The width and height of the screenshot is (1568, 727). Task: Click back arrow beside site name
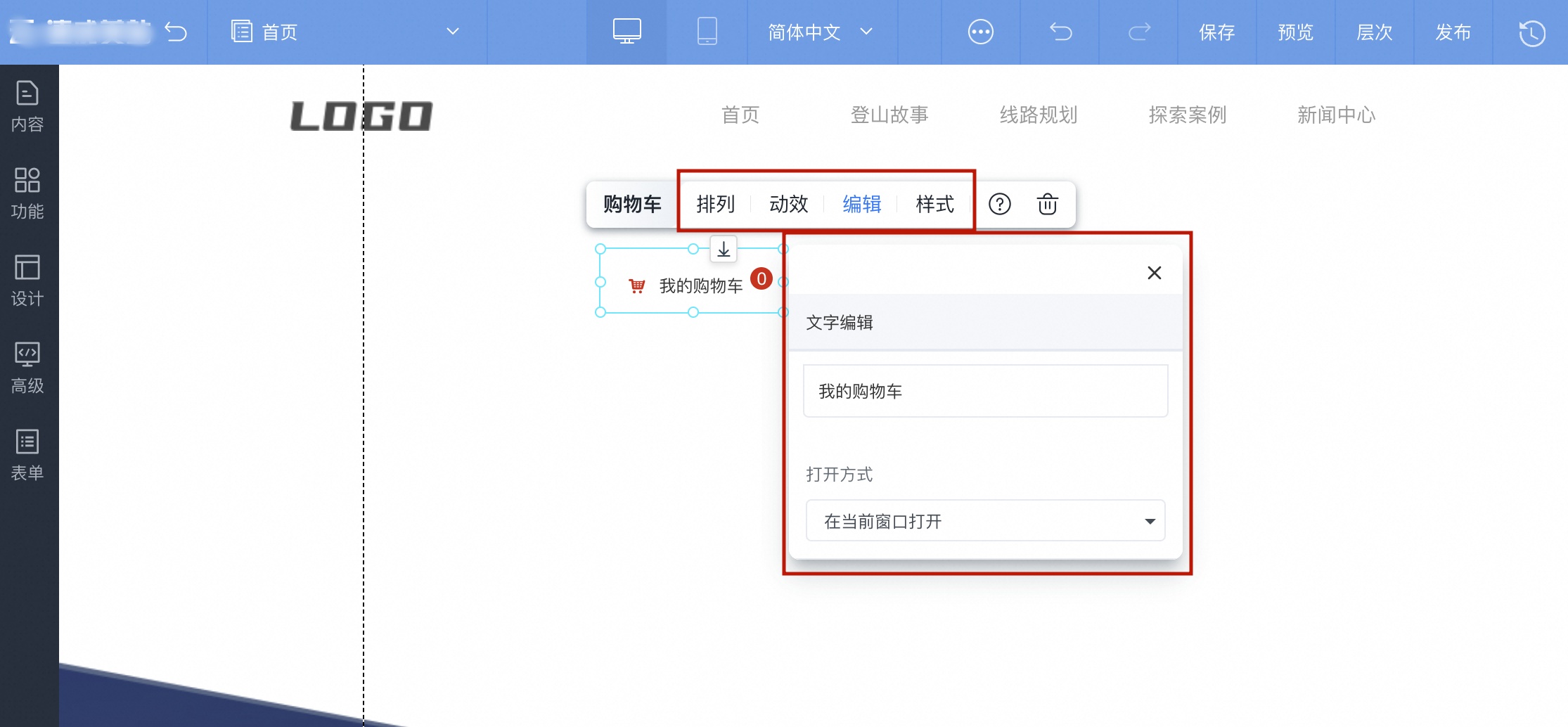tap(176, 32)
